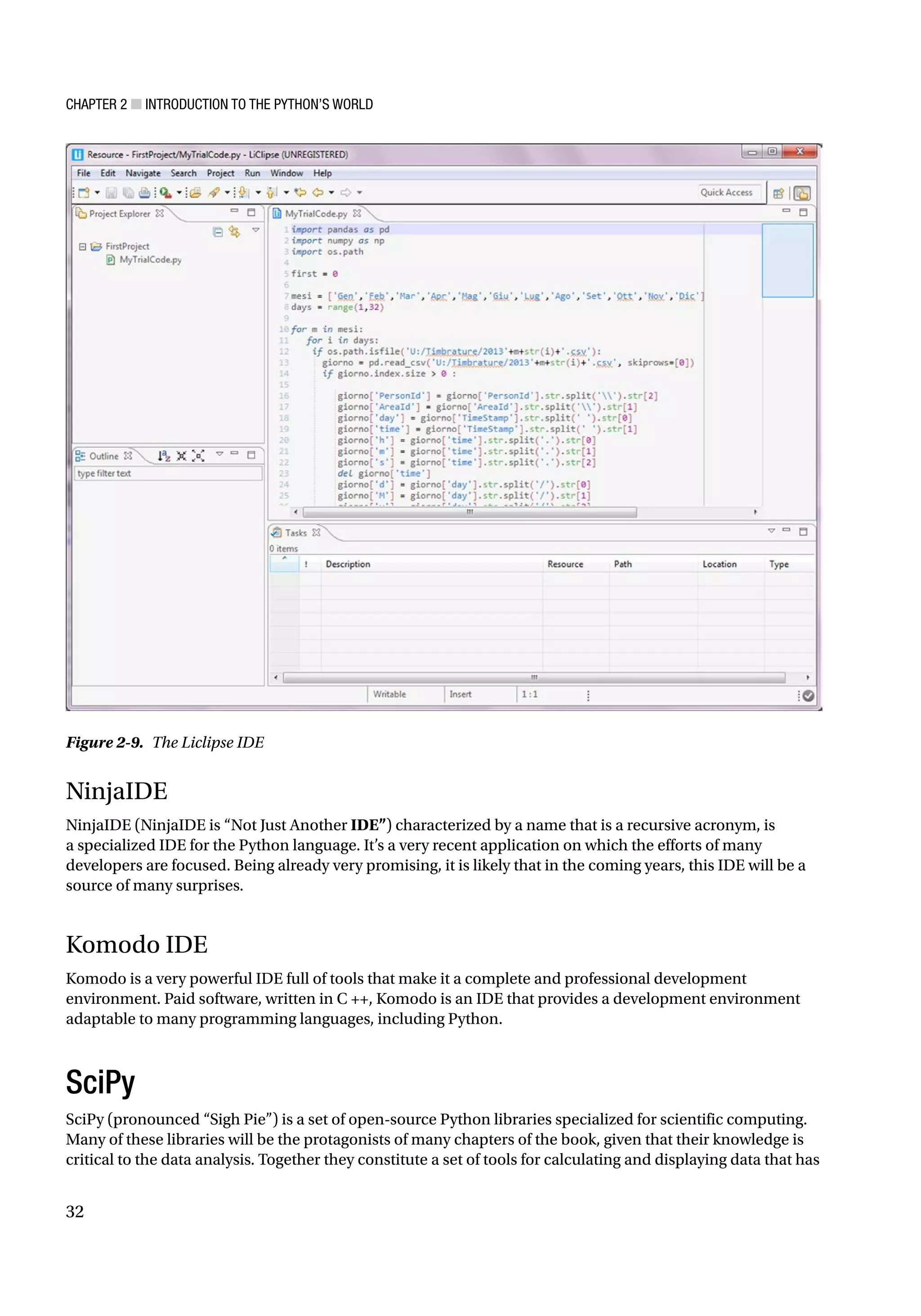Screen dimensions: 921x1316
Task: Close the Project Explorer view
Action: point(160,213)
